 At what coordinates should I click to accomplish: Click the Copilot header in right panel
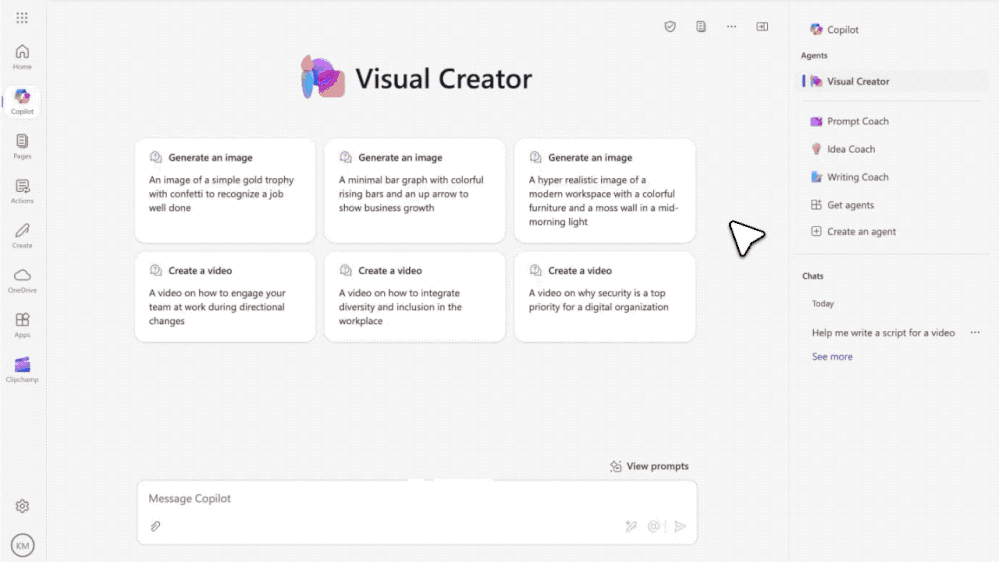(x=835, y=29)
